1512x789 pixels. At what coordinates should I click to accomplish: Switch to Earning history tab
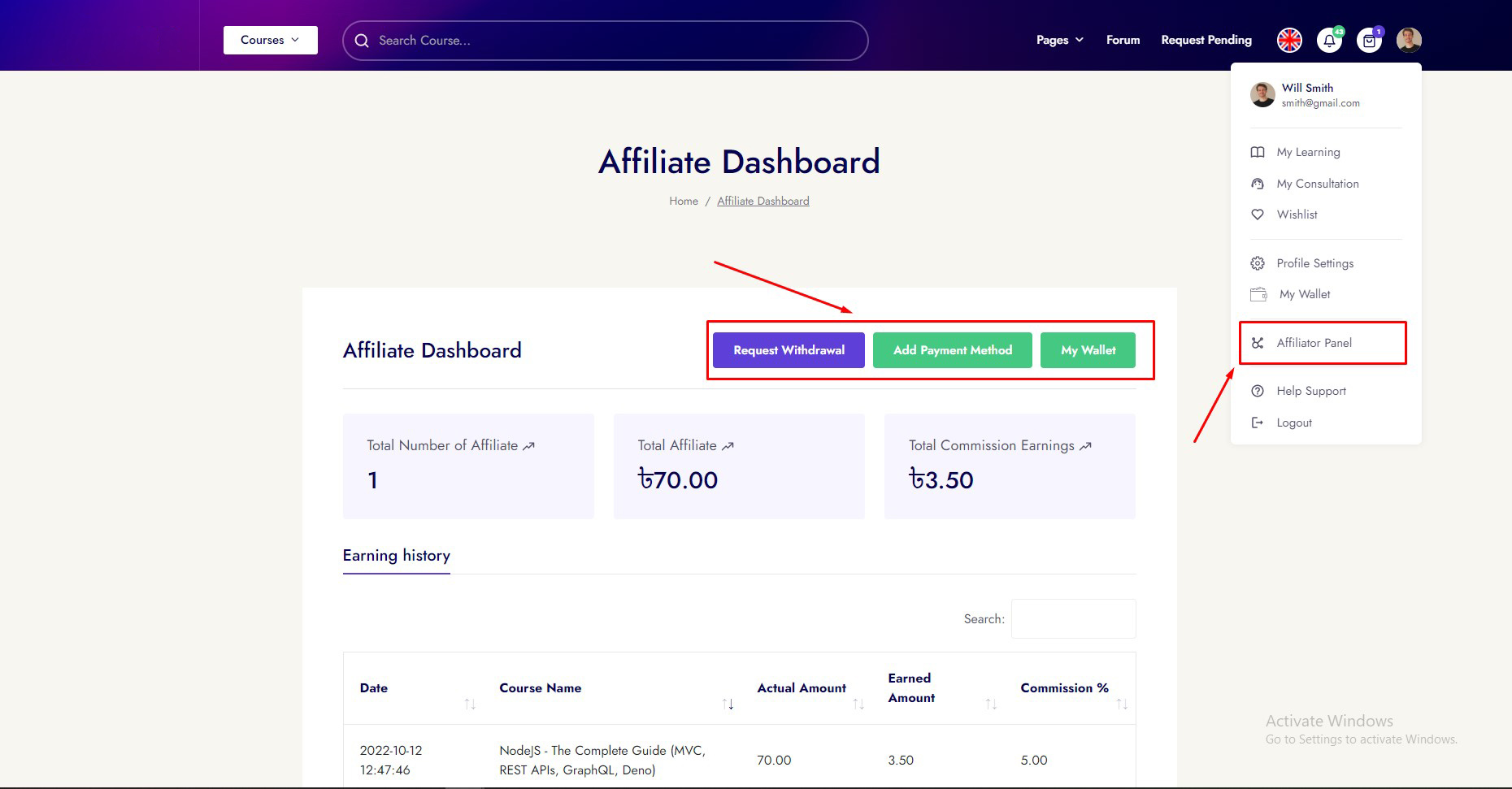(396, 556)
